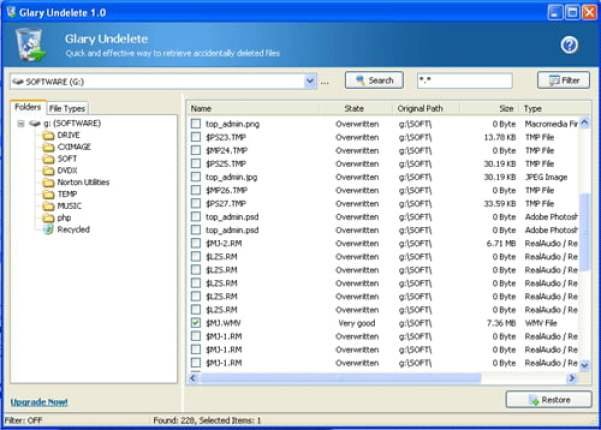Select the MUSIC tree folder label
The height and width of the screenshot is (430, 601).
(69, 206)
